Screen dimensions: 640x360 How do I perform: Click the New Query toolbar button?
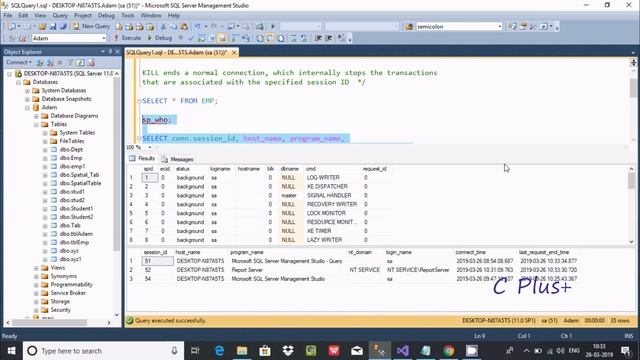(91, 26)
